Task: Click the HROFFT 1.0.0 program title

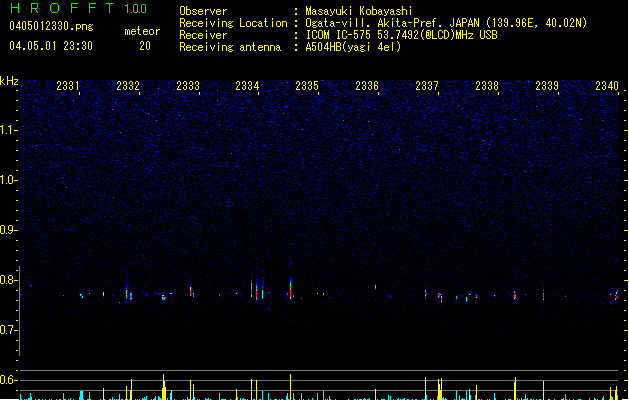Action: [x=78, y=8]
